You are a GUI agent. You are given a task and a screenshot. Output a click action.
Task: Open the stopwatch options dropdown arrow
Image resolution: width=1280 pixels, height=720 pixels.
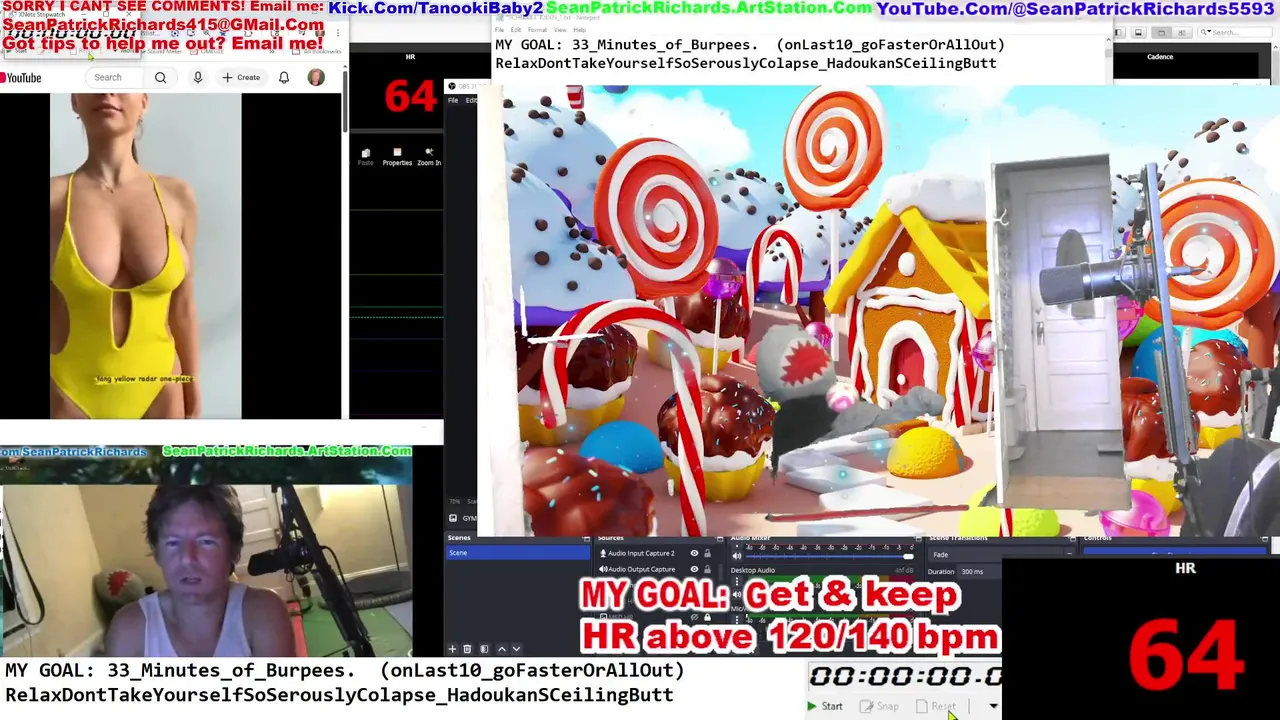[993, 706]
